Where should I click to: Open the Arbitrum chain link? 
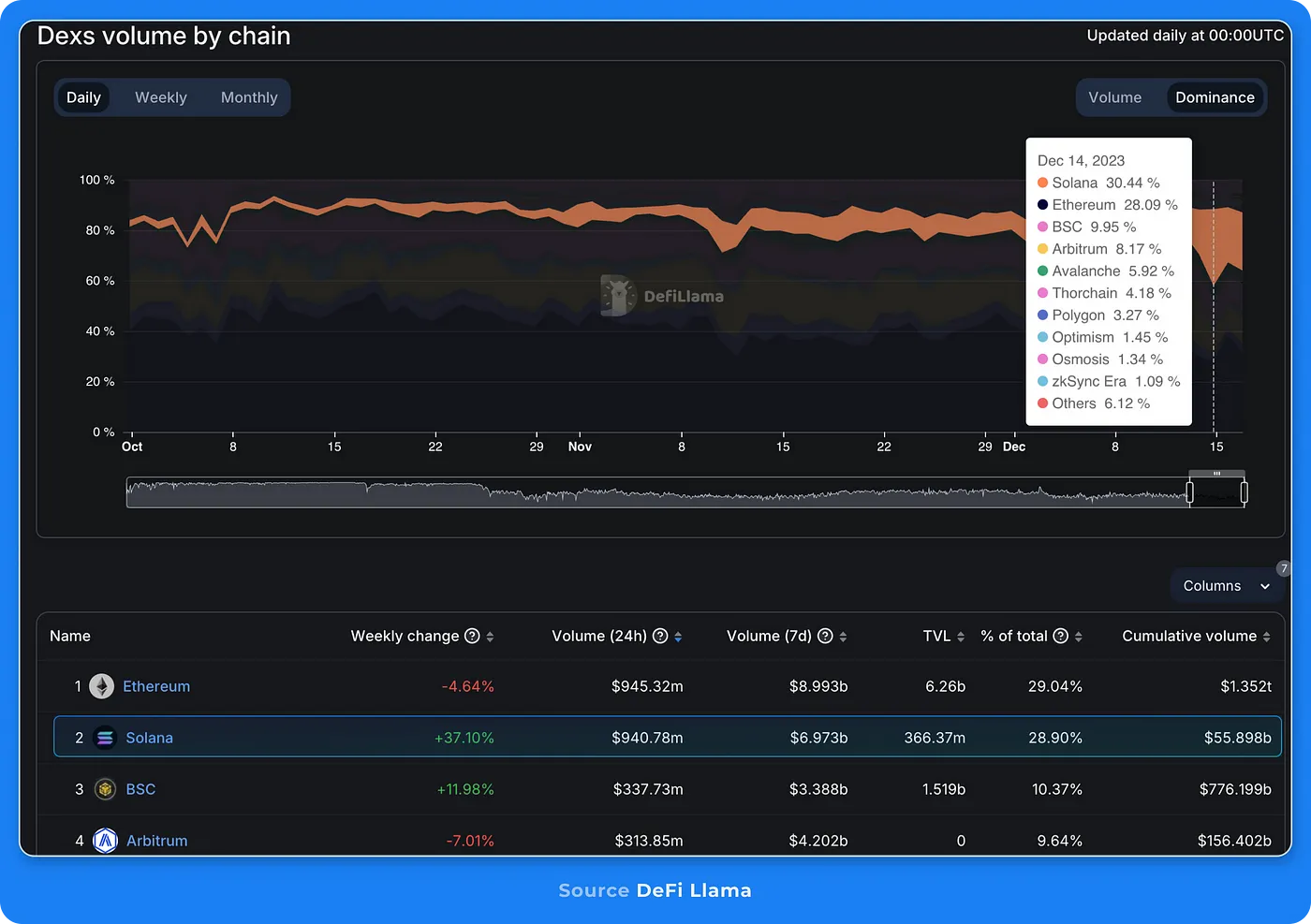click(x=157, y=841)
